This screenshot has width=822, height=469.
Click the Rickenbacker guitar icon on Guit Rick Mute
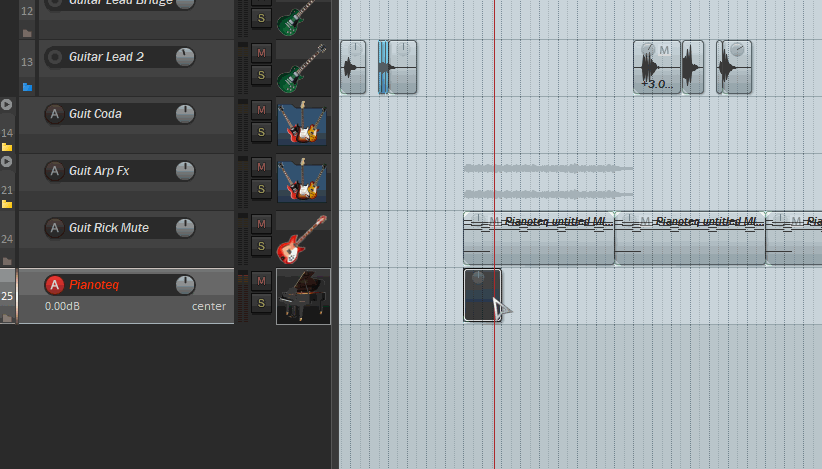coord(302,239)
